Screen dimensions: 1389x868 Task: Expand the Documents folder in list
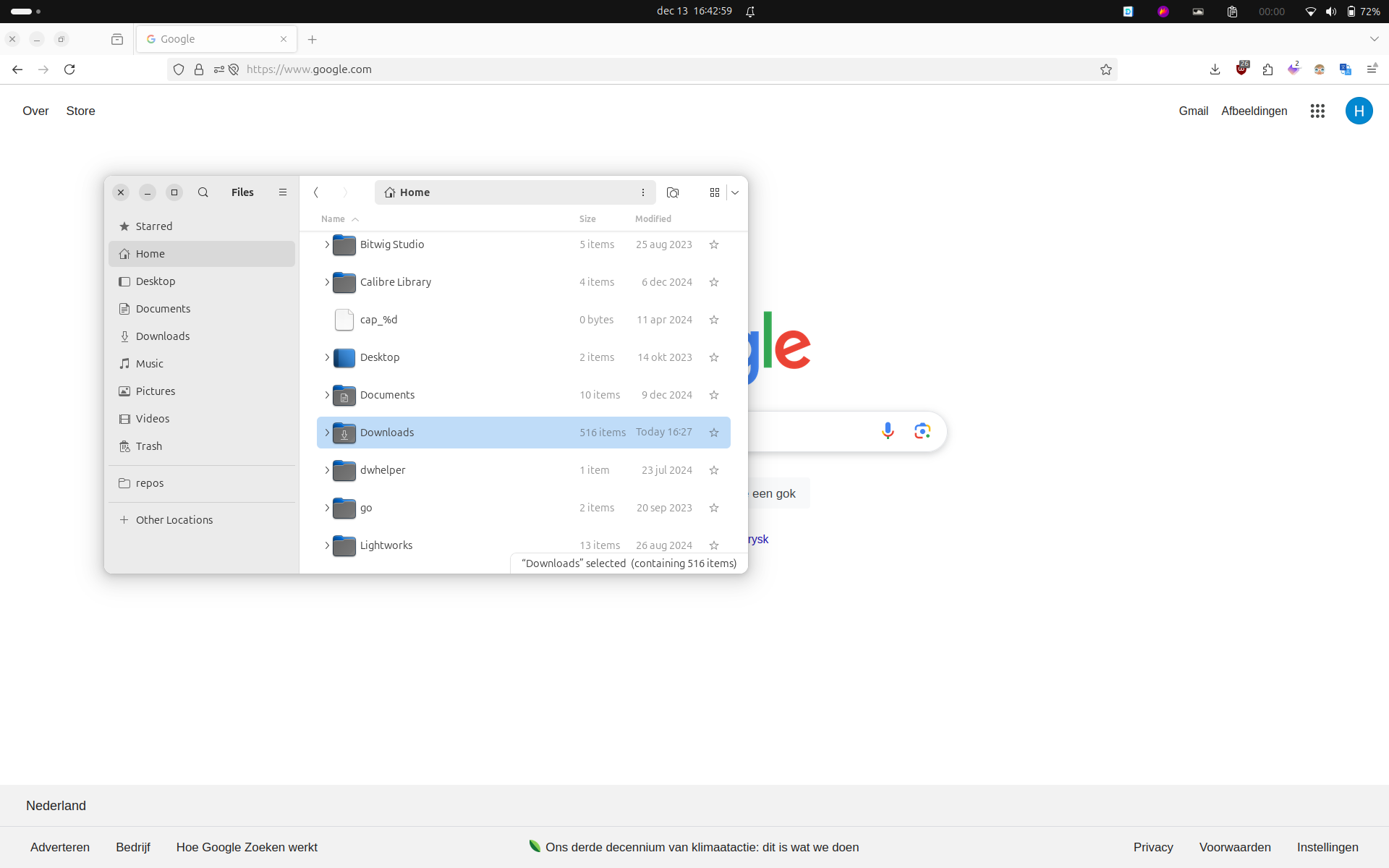[327, 395]
